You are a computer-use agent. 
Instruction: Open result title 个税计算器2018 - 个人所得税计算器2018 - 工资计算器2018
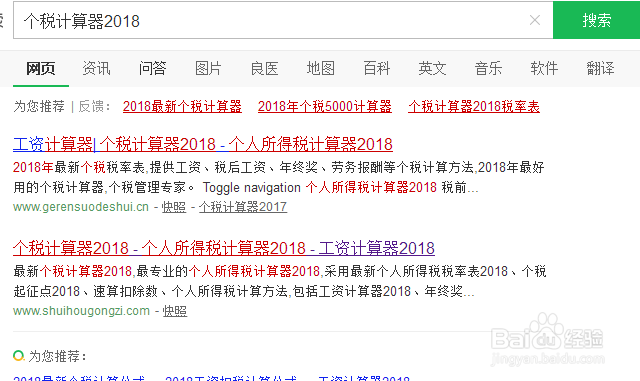pos(224,248)
